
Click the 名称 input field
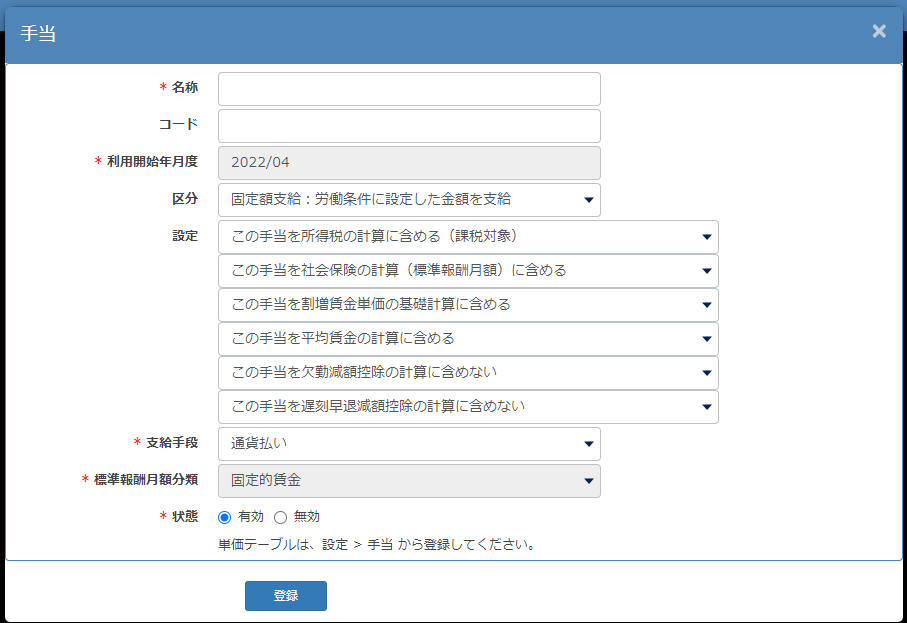[x=409, y=89]
